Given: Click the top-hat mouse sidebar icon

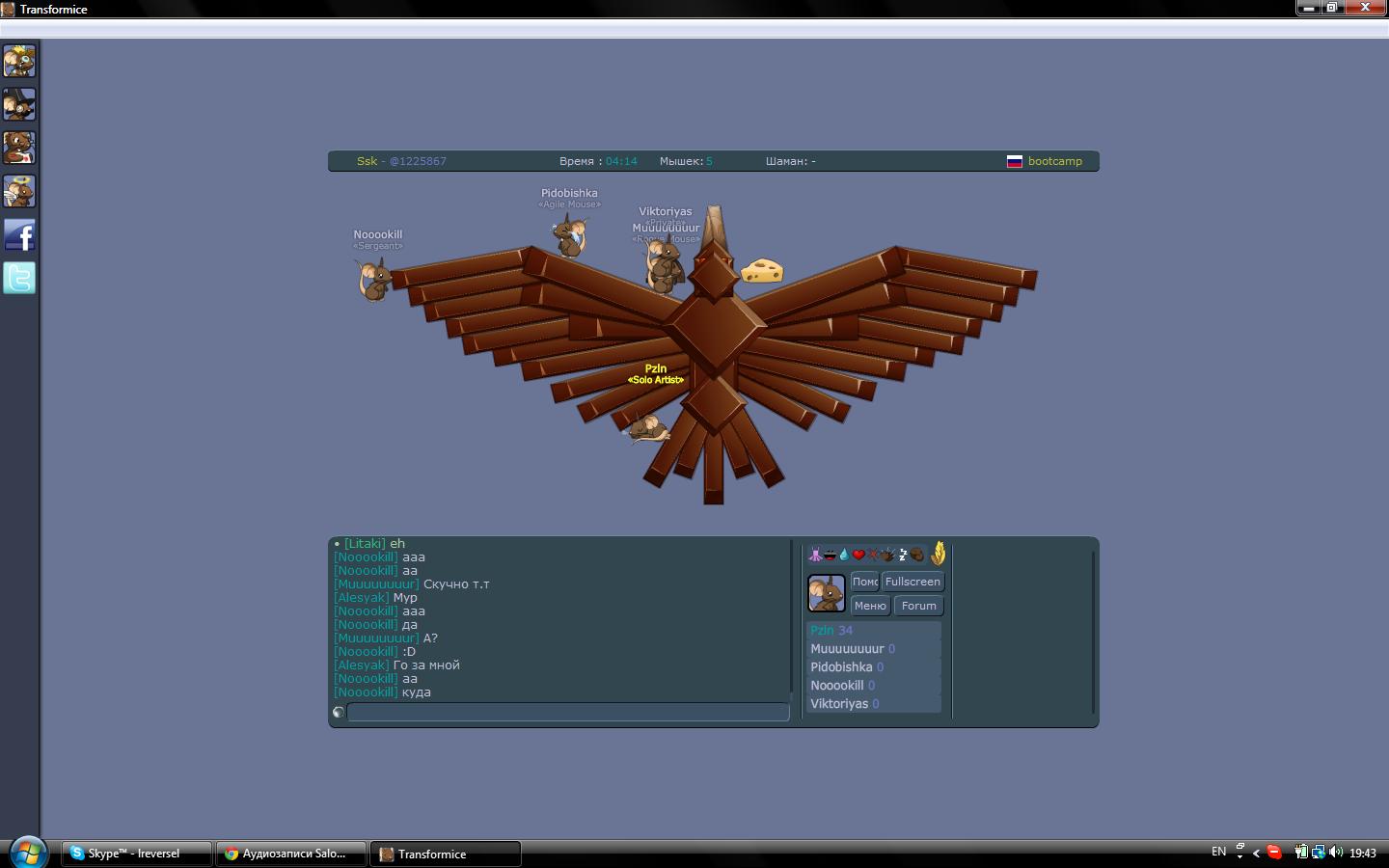Looking at the screenshot, I should tap(19, 105).
